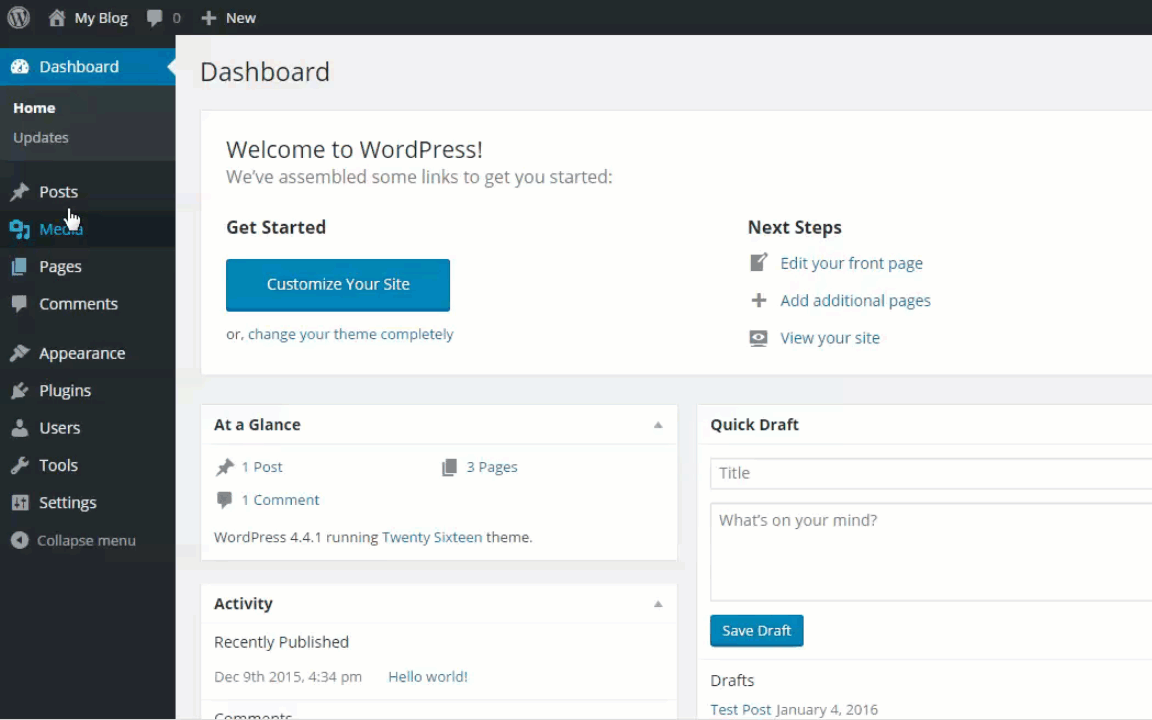The image size is (1152, 720).
Task: Click the Quick Draft Title field
Action: [930, 473]
